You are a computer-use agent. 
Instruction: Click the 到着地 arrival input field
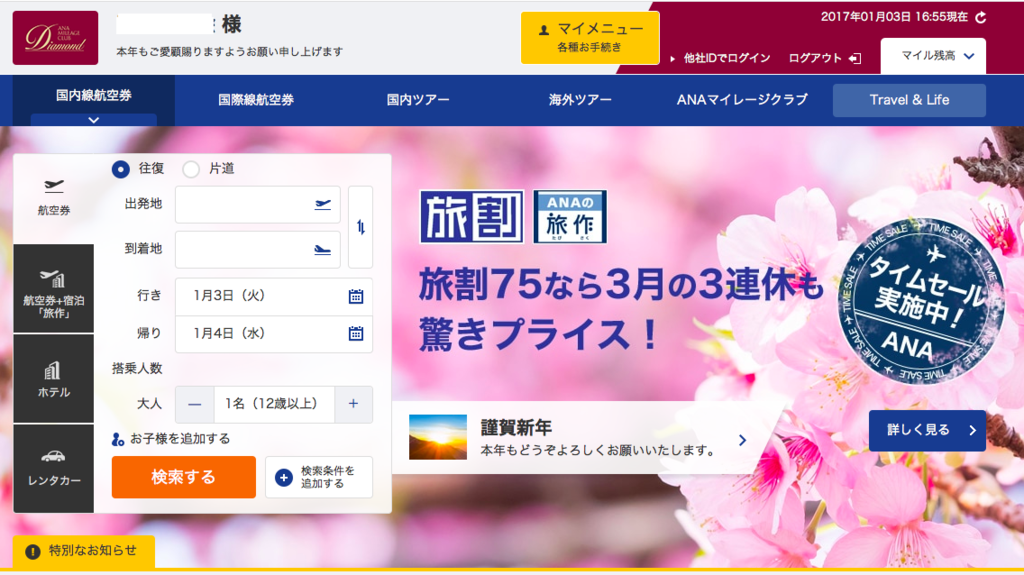click(257, 249)
